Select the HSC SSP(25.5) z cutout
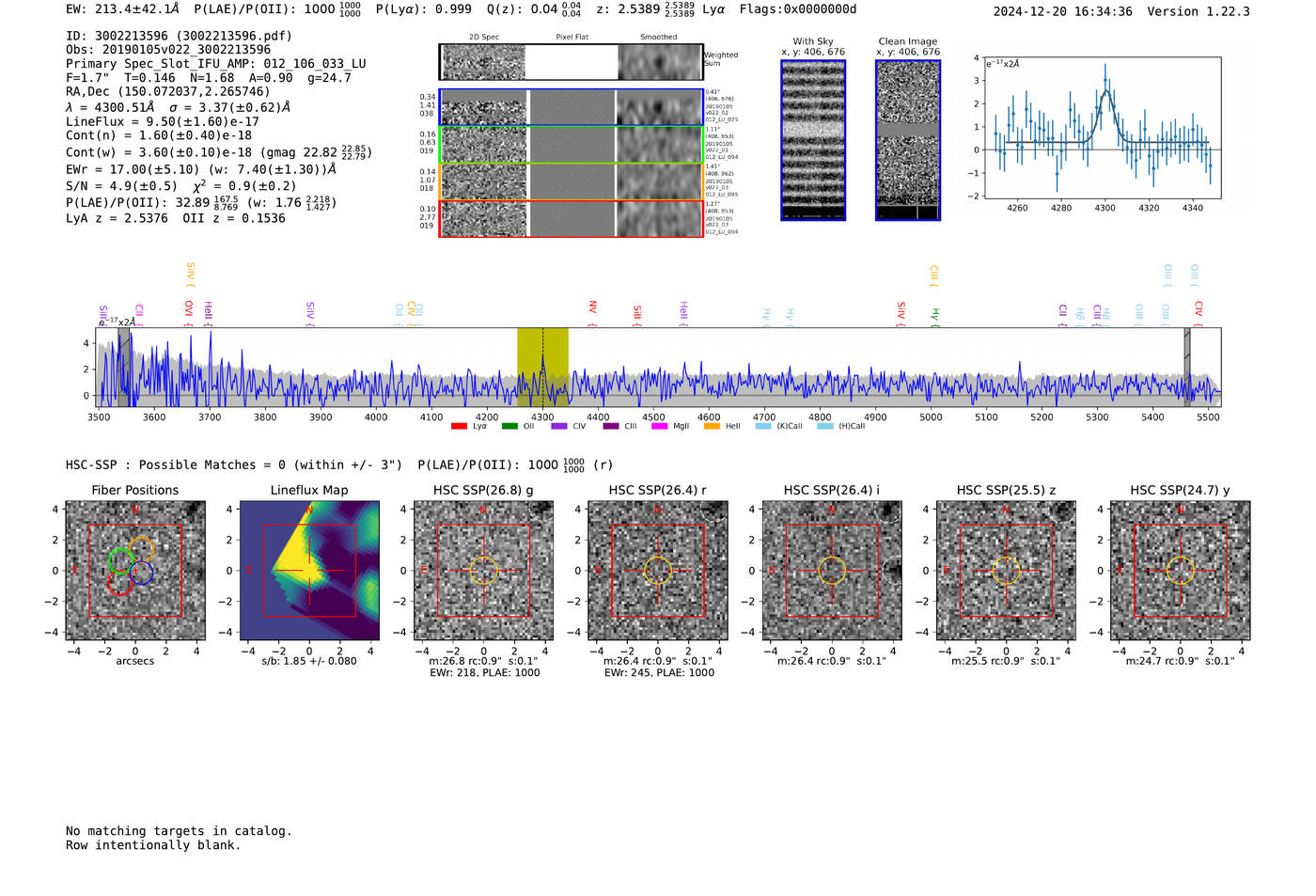1316x896 pixels. pos(1006,571)
